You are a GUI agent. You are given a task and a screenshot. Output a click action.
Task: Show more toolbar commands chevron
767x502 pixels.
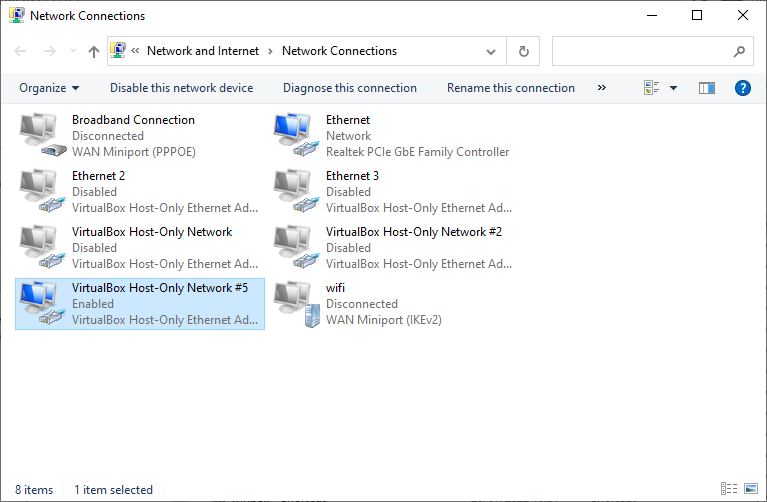(602, 88)
